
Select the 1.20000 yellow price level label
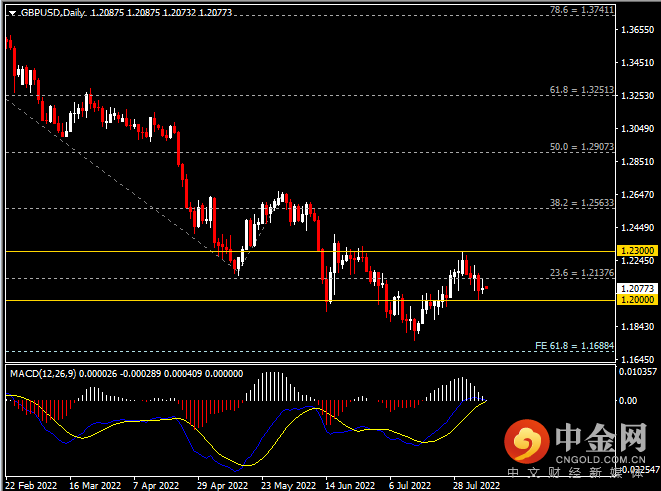click(637, 300)
